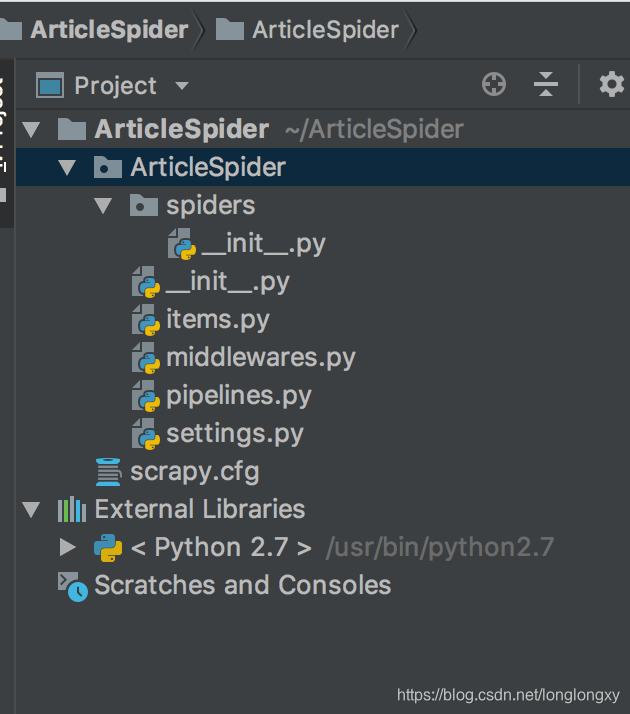Image resolution: width=630 pixels, height=714 pixels.
Task: Click the External Libraries bars icon
Action: click(72, 510)
